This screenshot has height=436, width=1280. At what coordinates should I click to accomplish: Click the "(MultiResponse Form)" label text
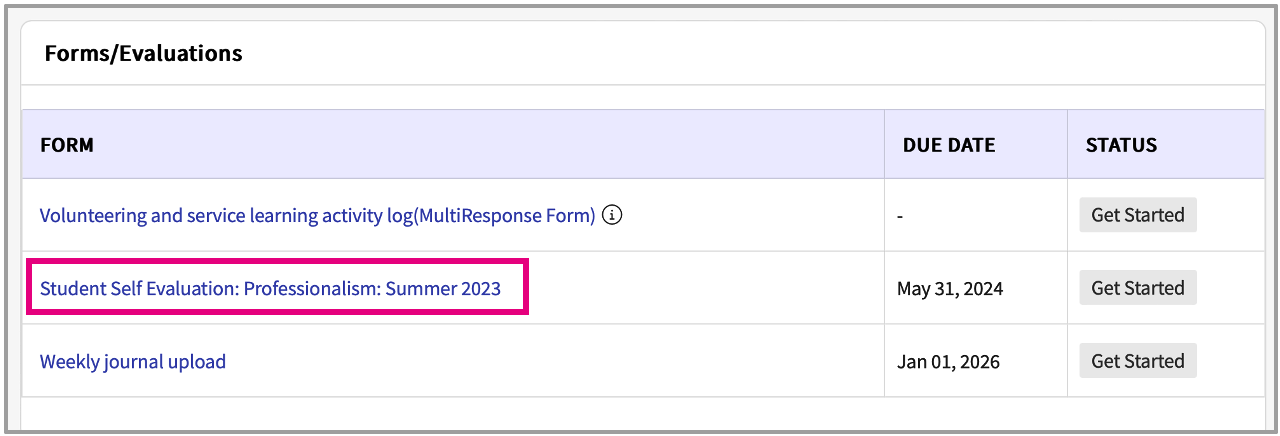pos(520,215)
